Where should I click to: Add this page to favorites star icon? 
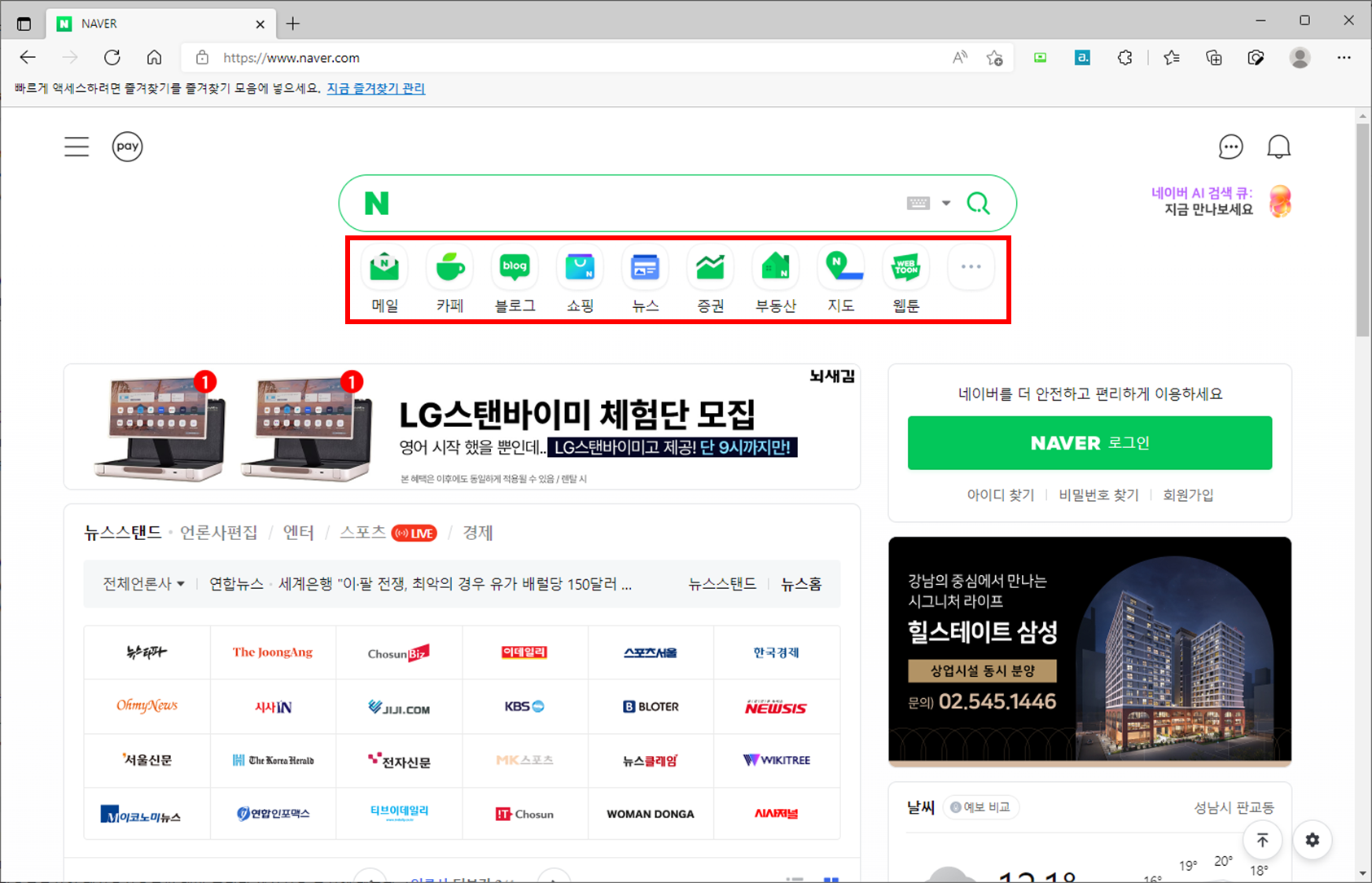[x=994, y=58]
